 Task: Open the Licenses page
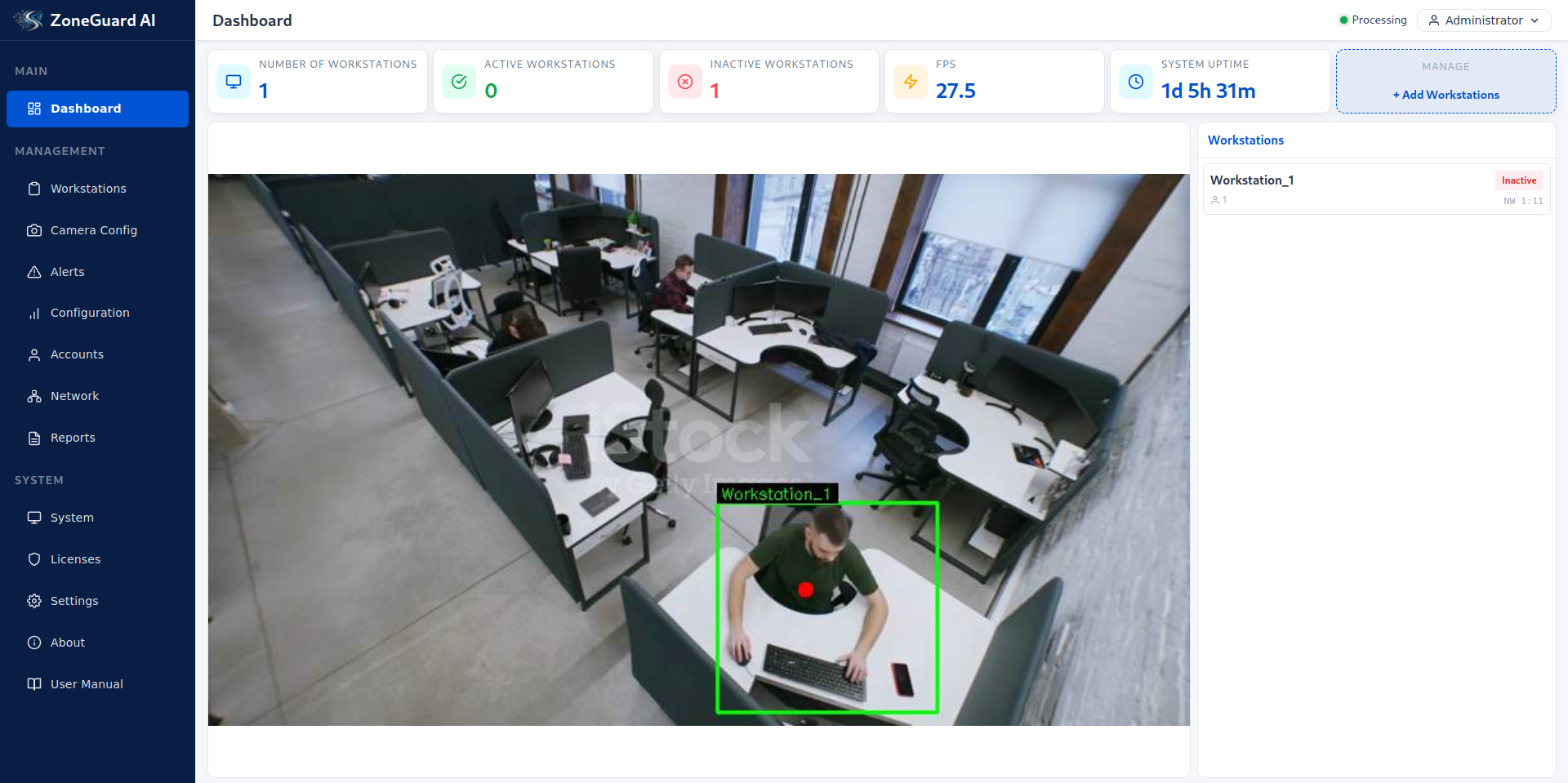[97, 559]
